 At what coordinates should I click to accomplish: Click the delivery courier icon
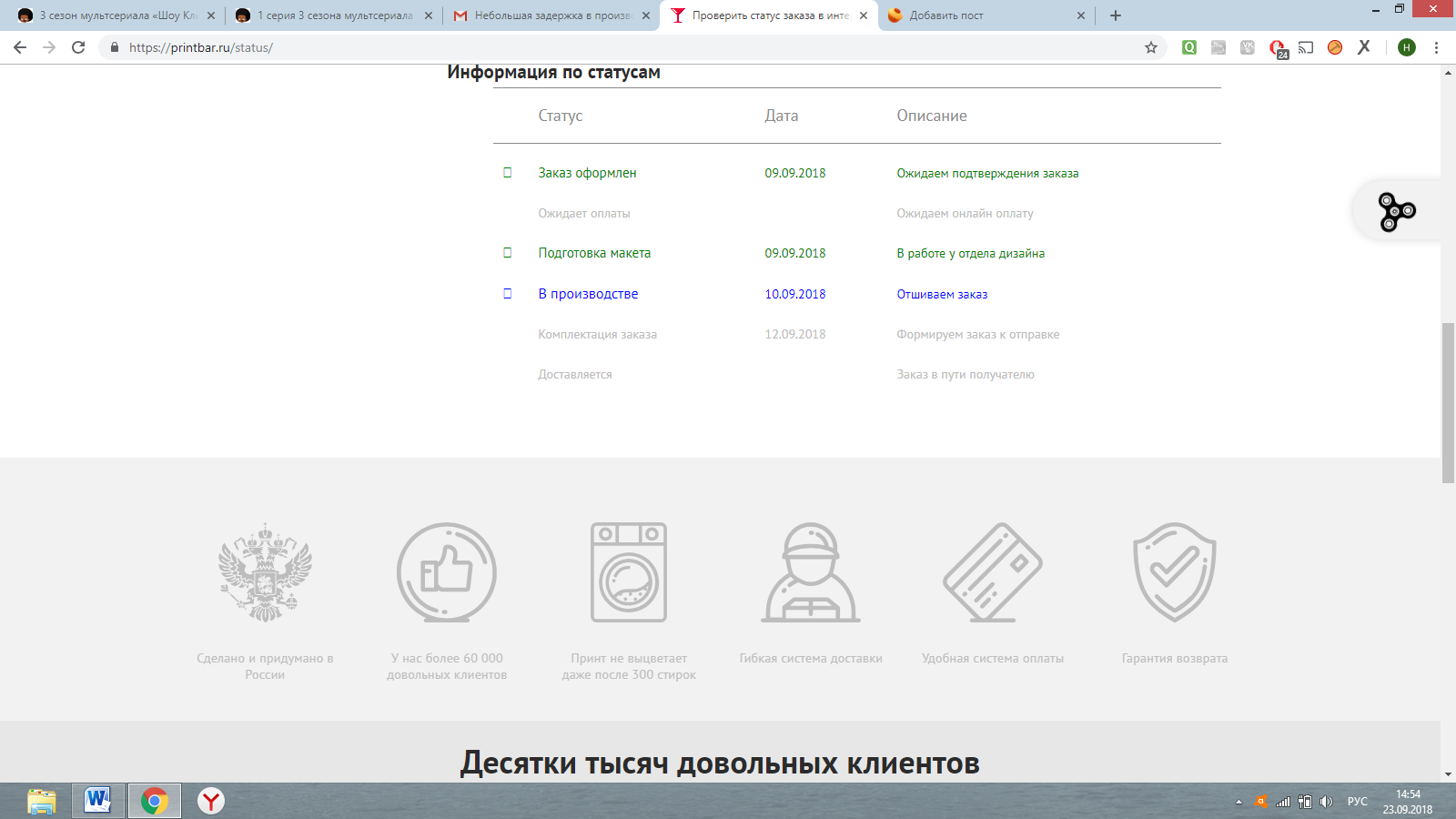pyautogui.click(x=811, y=572)
